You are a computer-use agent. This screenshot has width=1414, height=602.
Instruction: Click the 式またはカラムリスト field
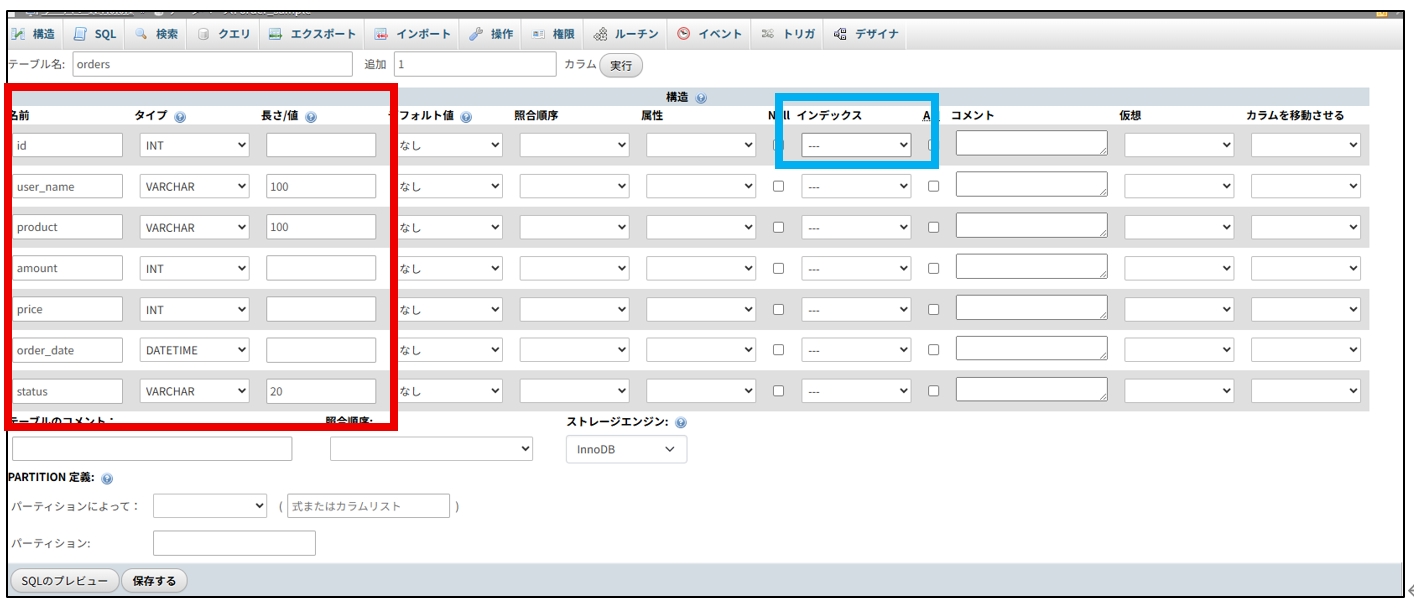[368, 506]
